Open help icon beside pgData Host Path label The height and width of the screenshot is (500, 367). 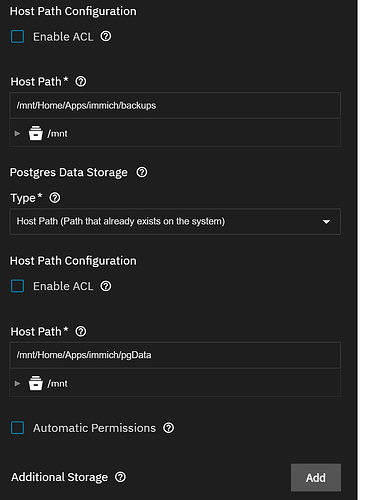click(x=81, y=331)
